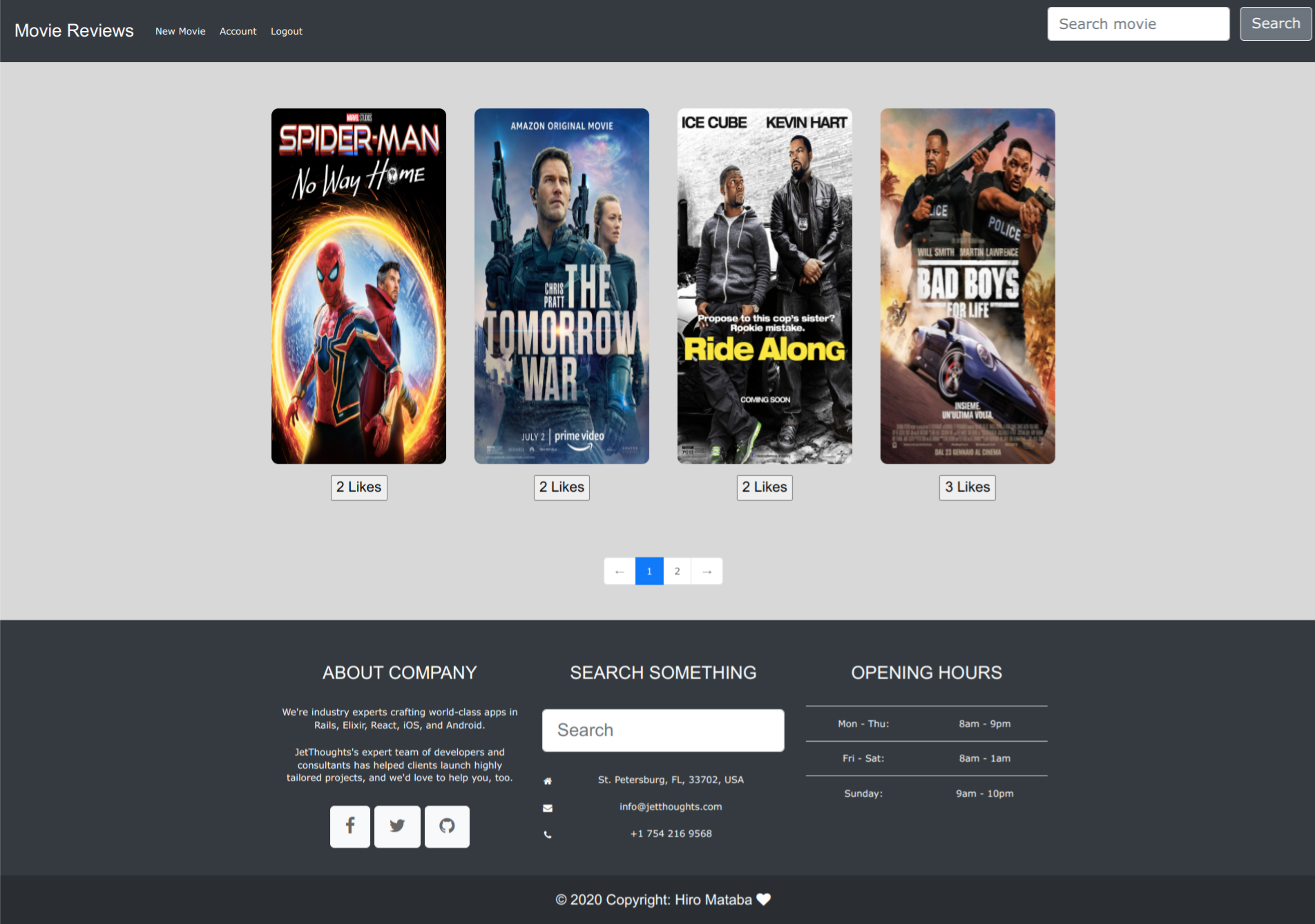
Task: Click the heart icon in copyright footer
Action: [x=762, y=899]
